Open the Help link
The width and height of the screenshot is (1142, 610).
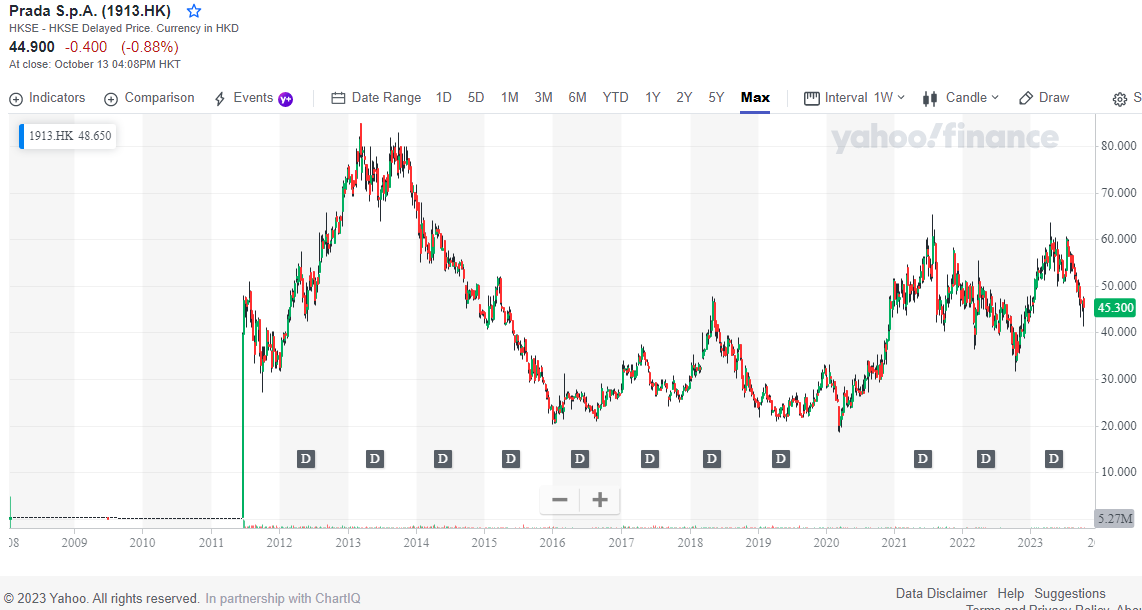point(1010,593)
